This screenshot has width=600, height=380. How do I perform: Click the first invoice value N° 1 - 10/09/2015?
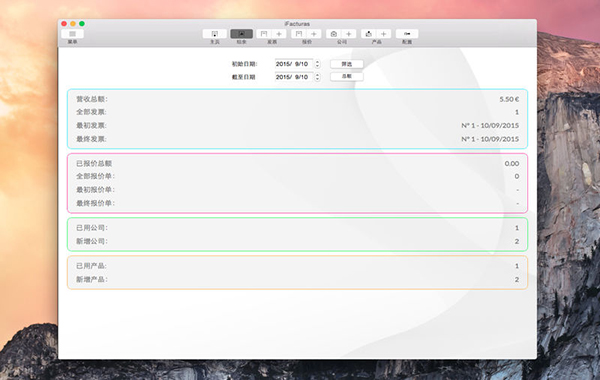(490, 126)
